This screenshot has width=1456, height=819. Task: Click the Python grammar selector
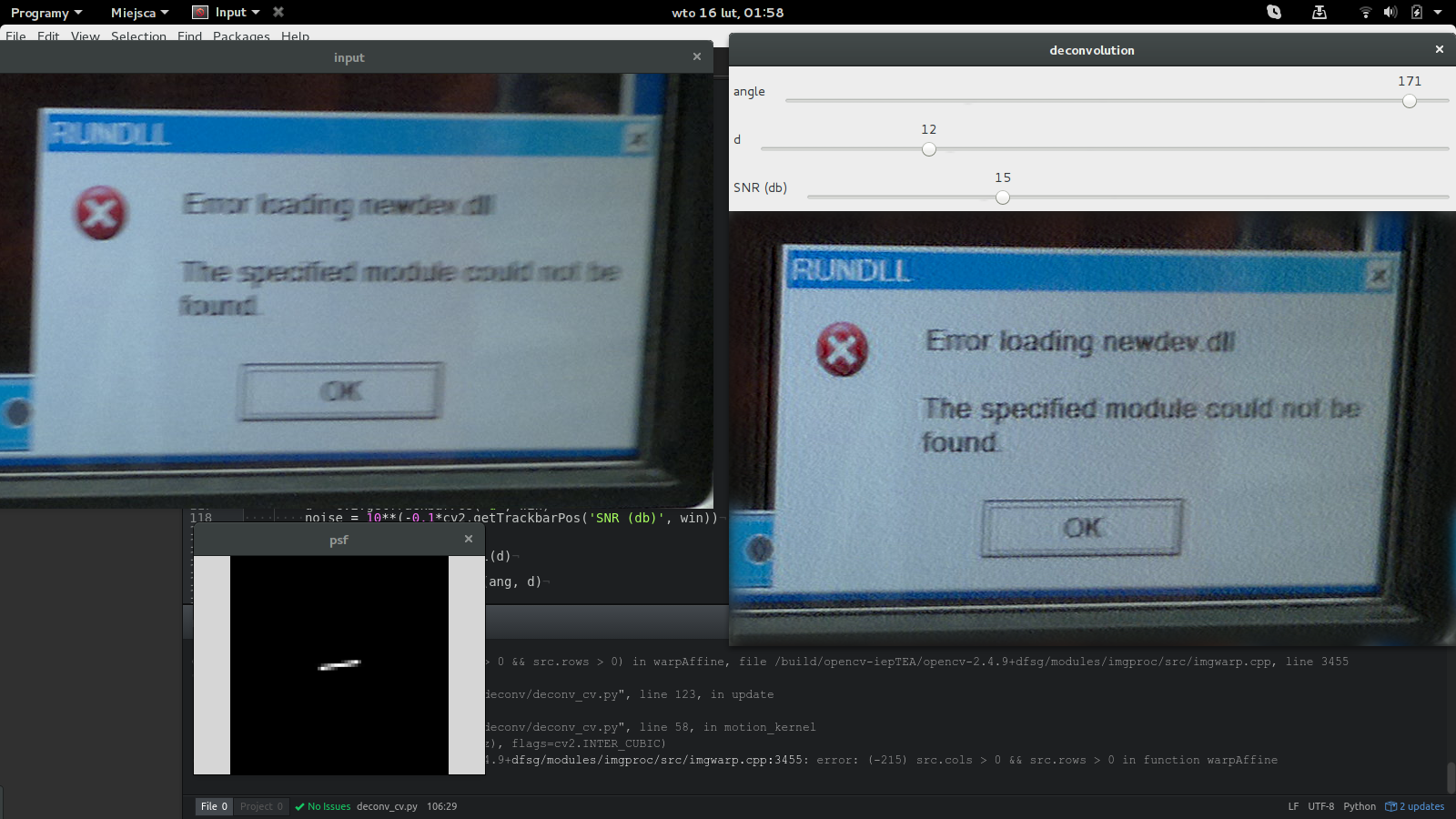(x=1360, y=806)
